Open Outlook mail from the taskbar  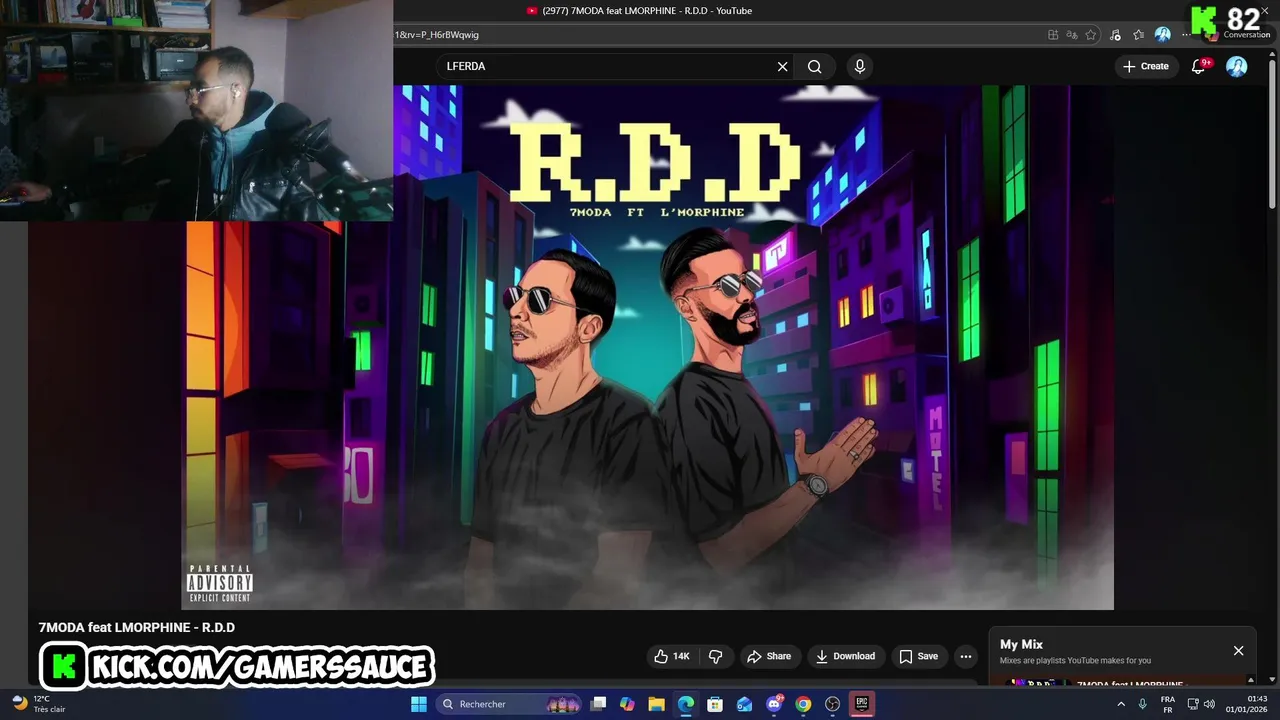[x=744, y=704]
